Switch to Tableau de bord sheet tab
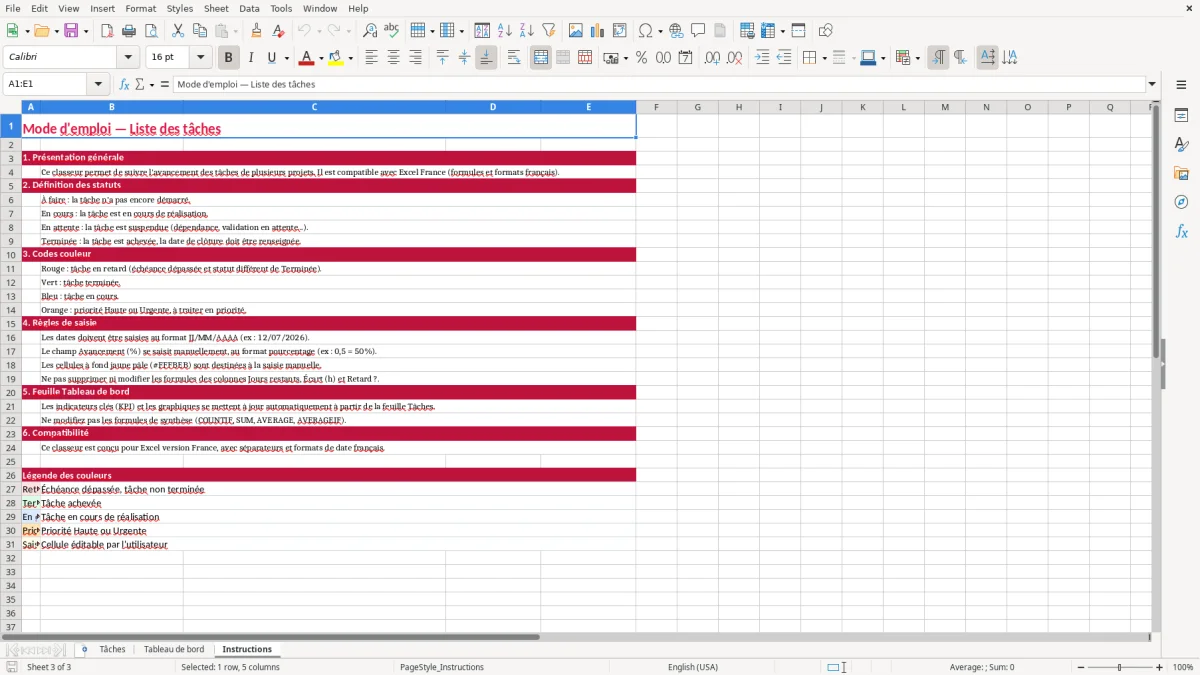 pos(174,650)
